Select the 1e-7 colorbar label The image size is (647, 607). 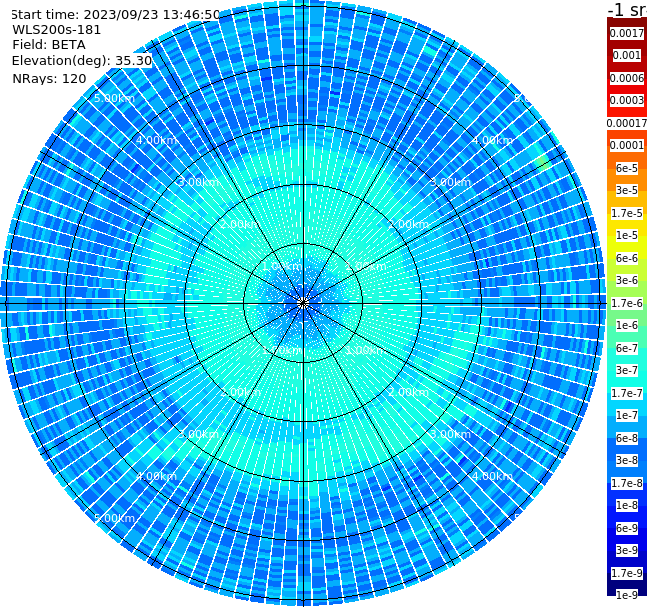tap(627, 415)
